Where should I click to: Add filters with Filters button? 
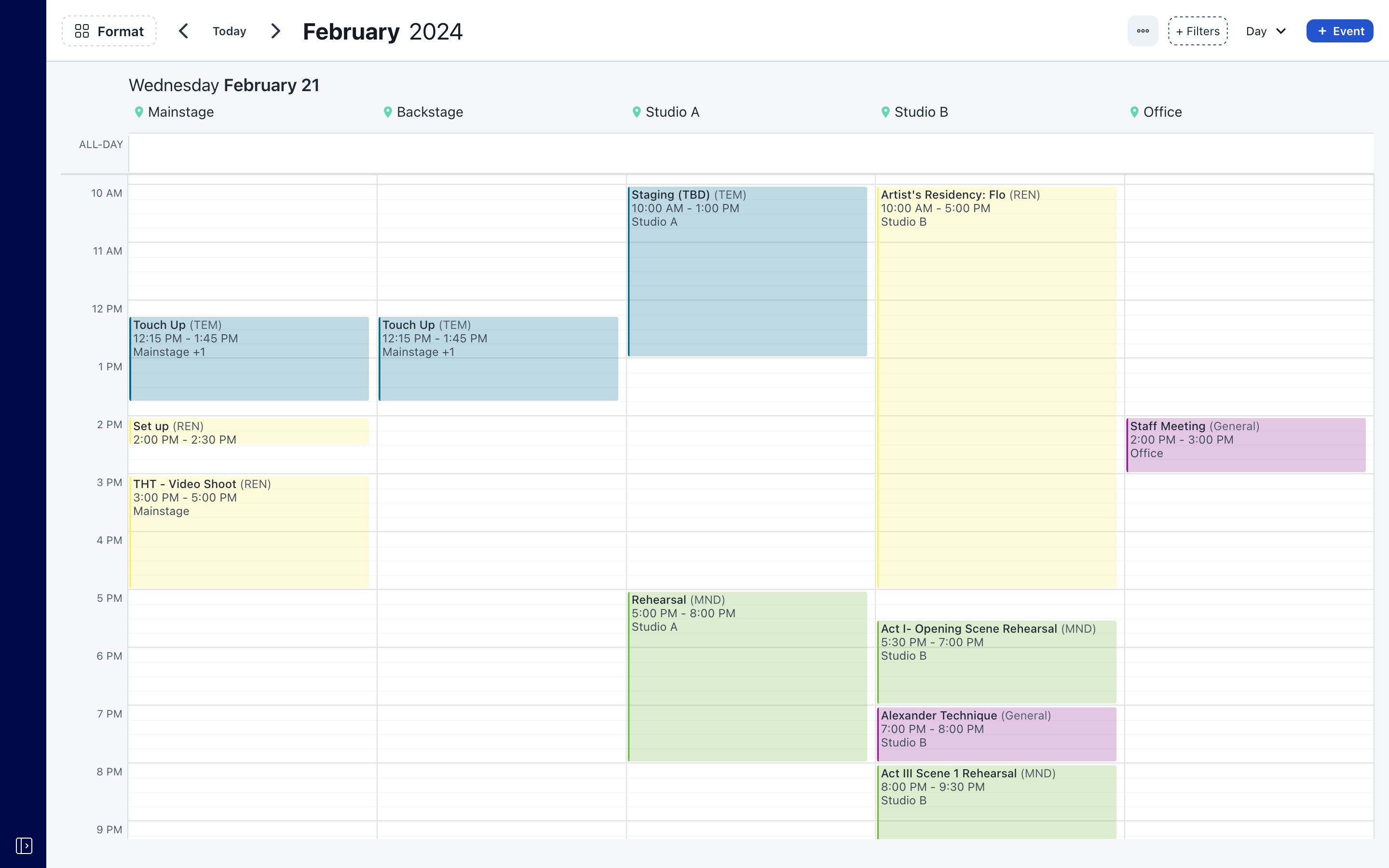(1198, 31)
